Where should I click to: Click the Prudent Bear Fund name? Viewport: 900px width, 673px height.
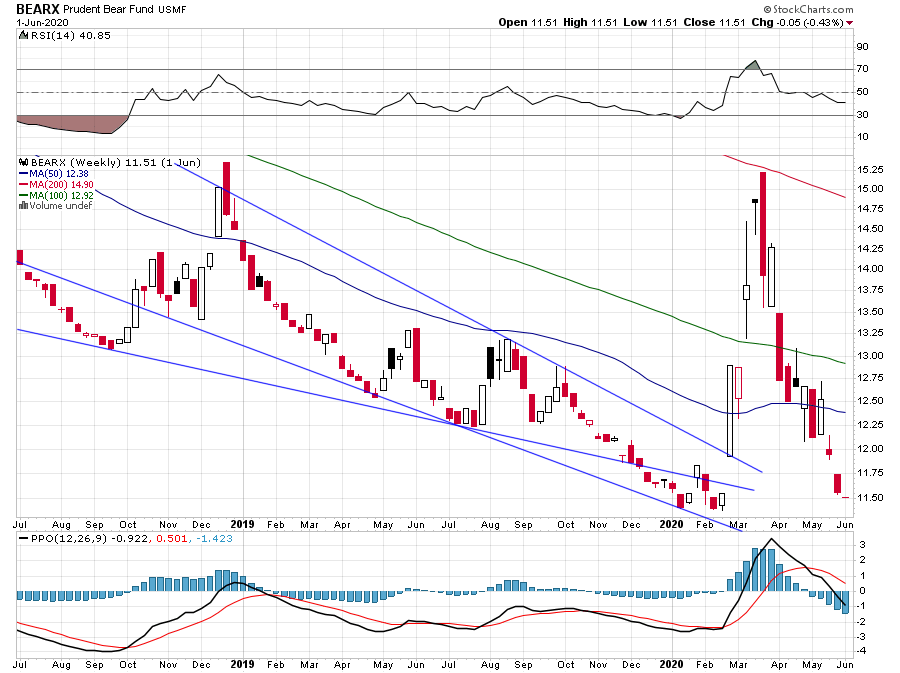coord(108,10)
